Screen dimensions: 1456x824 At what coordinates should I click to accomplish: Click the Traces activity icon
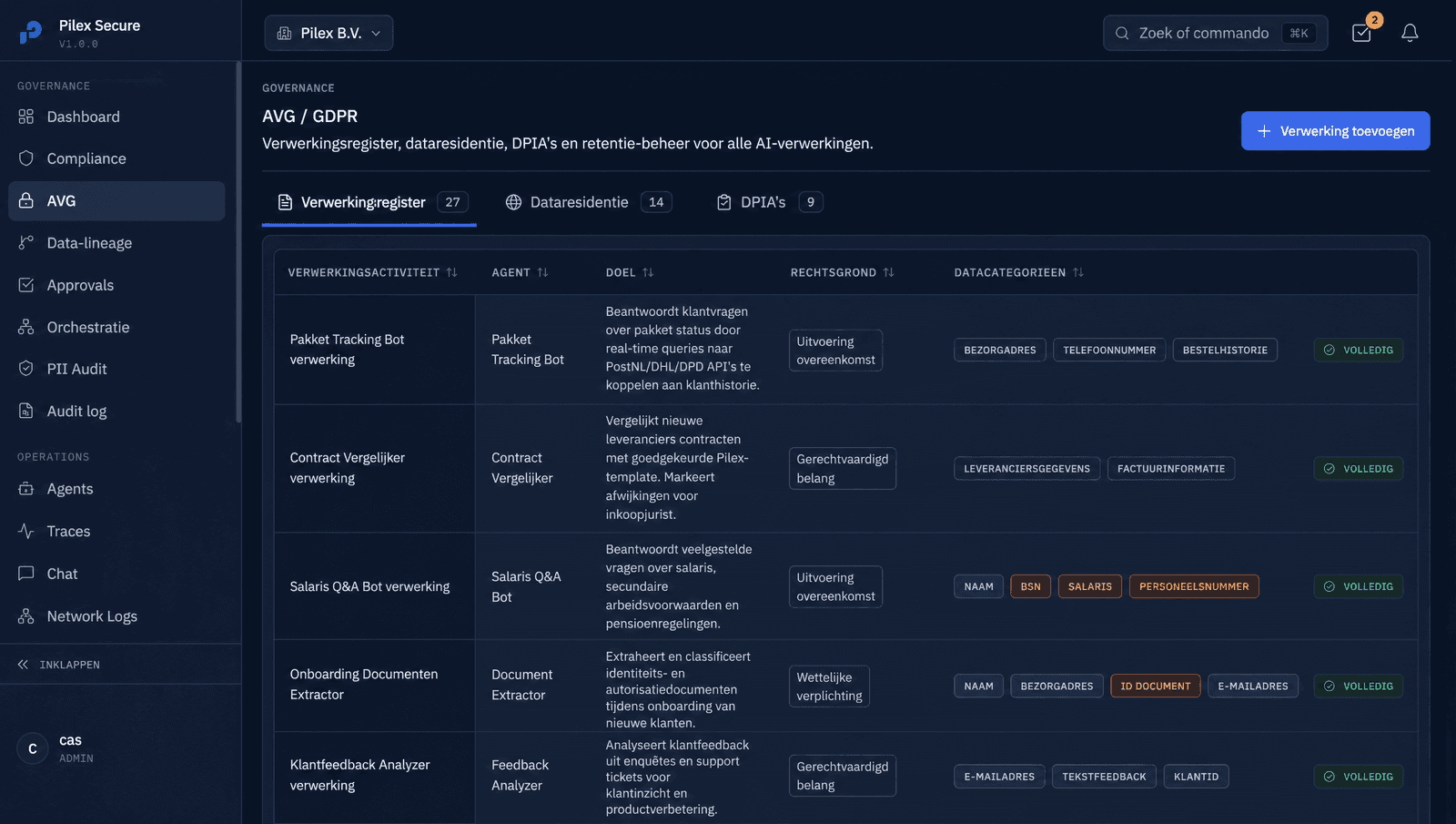26,531
